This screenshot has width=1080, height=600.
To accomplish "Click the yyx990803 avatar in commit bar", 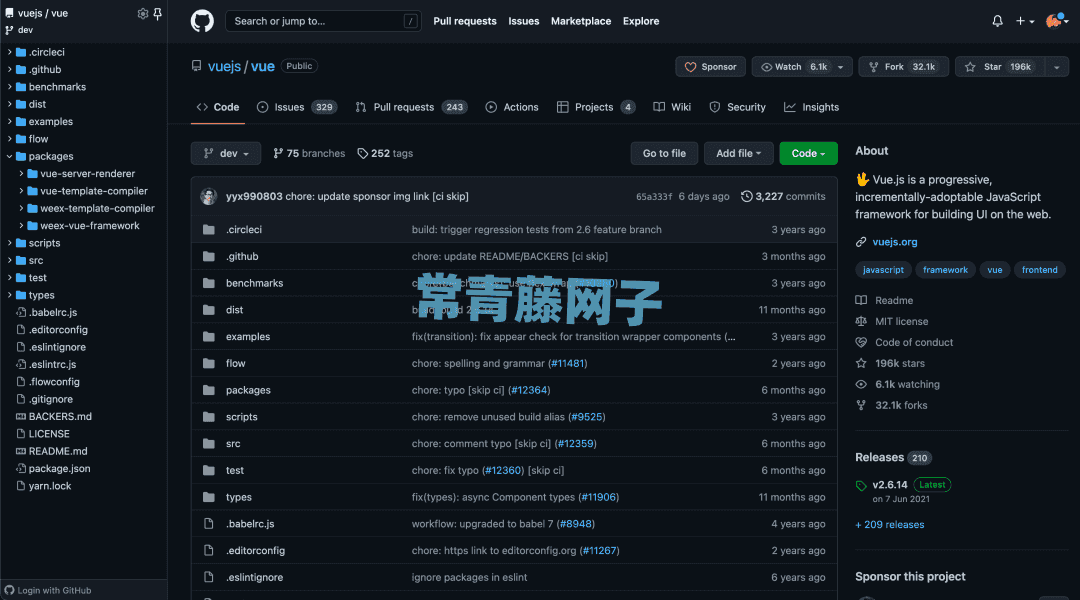I will click(209, 196).
